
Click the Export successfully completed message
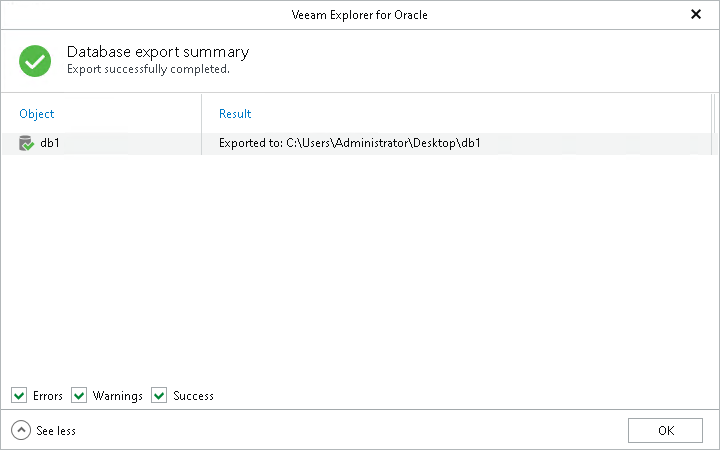[x=148, y=70]
